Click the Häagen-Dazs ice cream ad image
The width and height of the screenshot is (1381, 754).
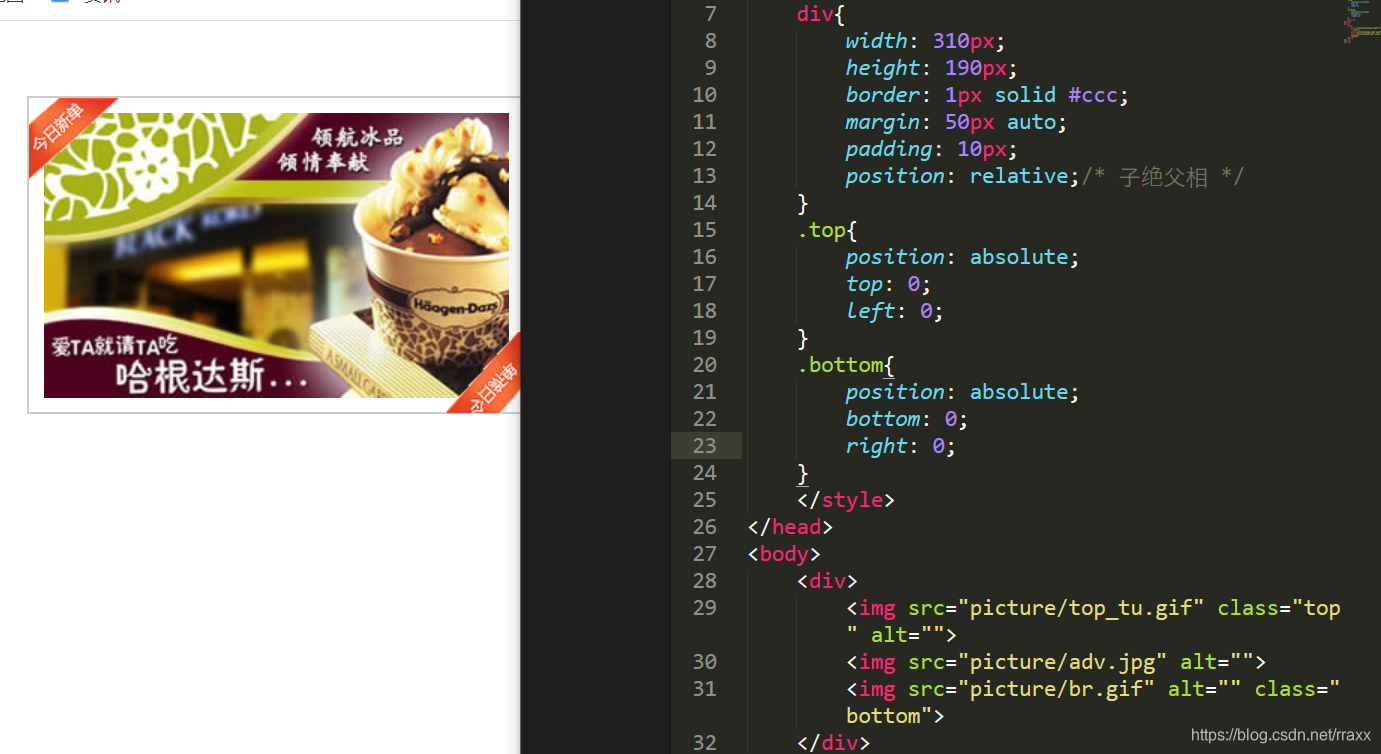click(276, 255)
